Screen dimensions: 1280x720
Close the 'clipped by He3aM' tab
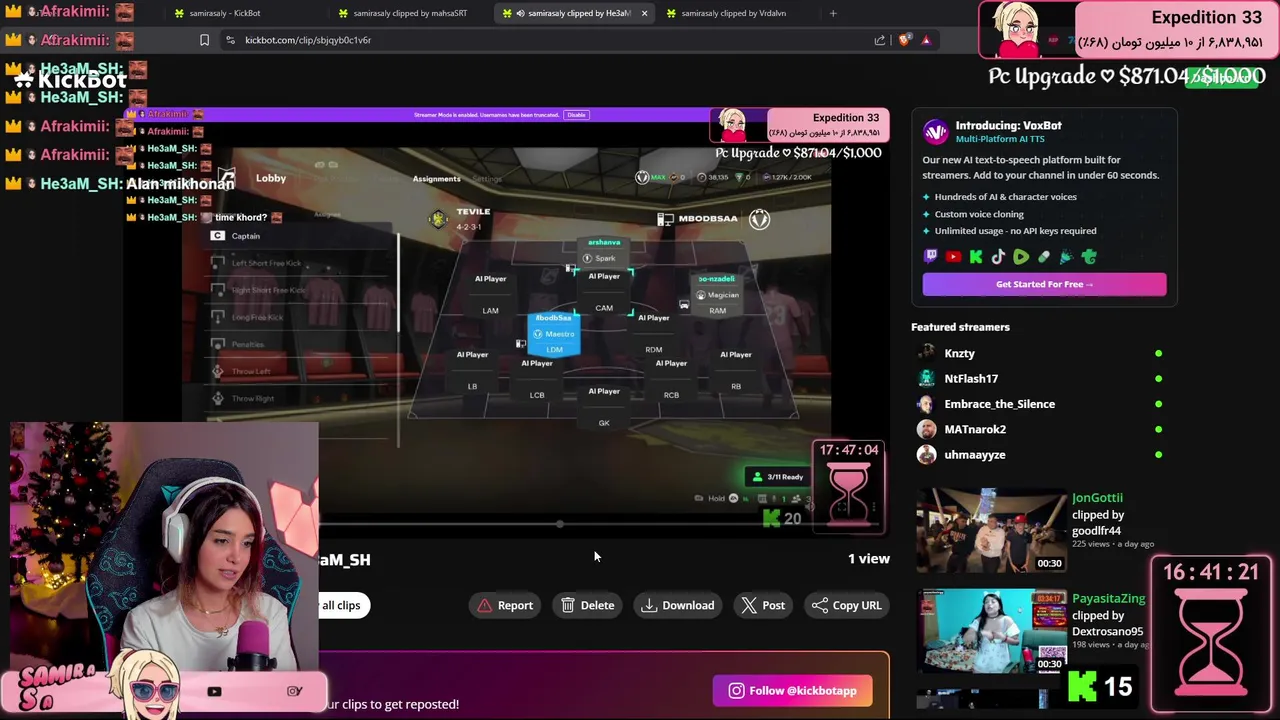tap(644, 13)
